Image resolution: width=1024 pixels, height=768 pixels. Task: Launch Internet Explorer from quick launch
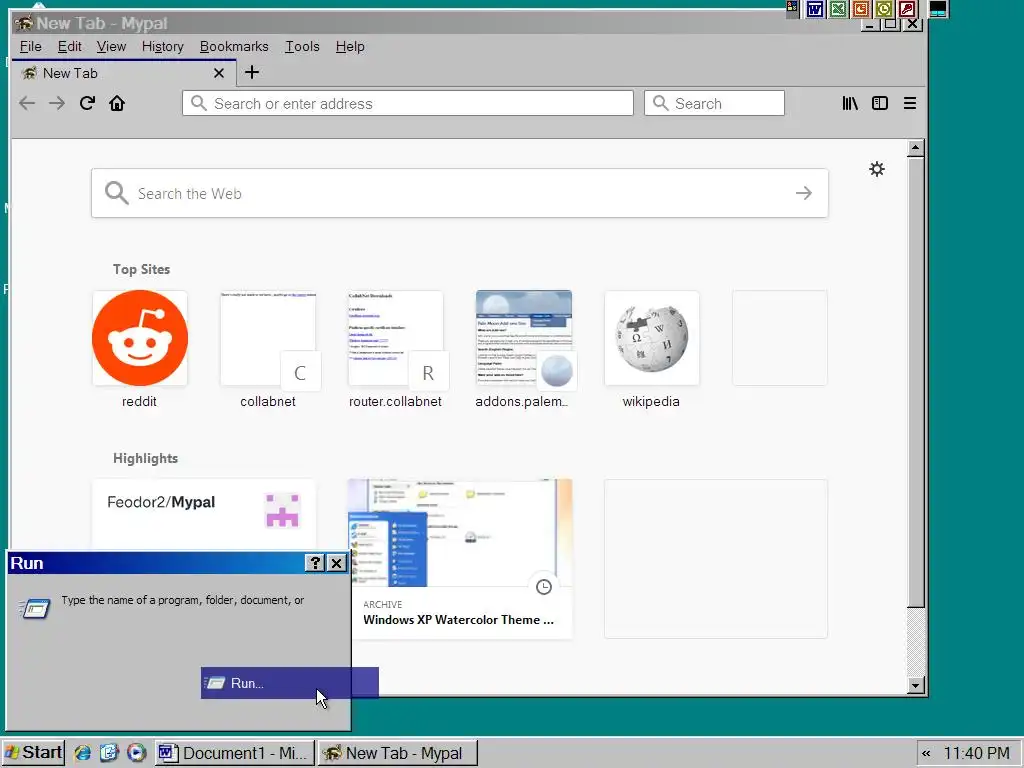point(82,752)
